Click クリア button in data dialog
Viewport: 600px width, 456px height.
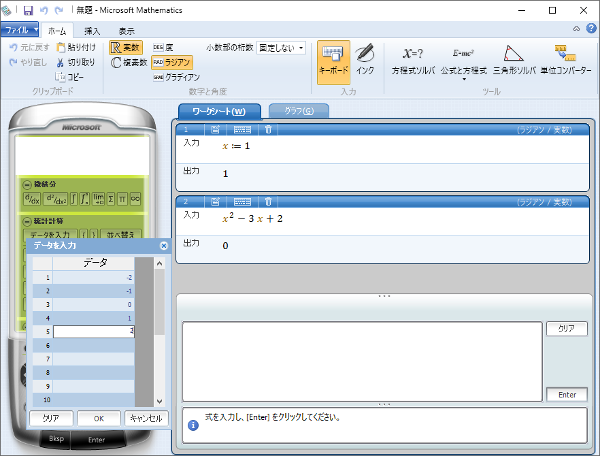[x=51, y=418]
